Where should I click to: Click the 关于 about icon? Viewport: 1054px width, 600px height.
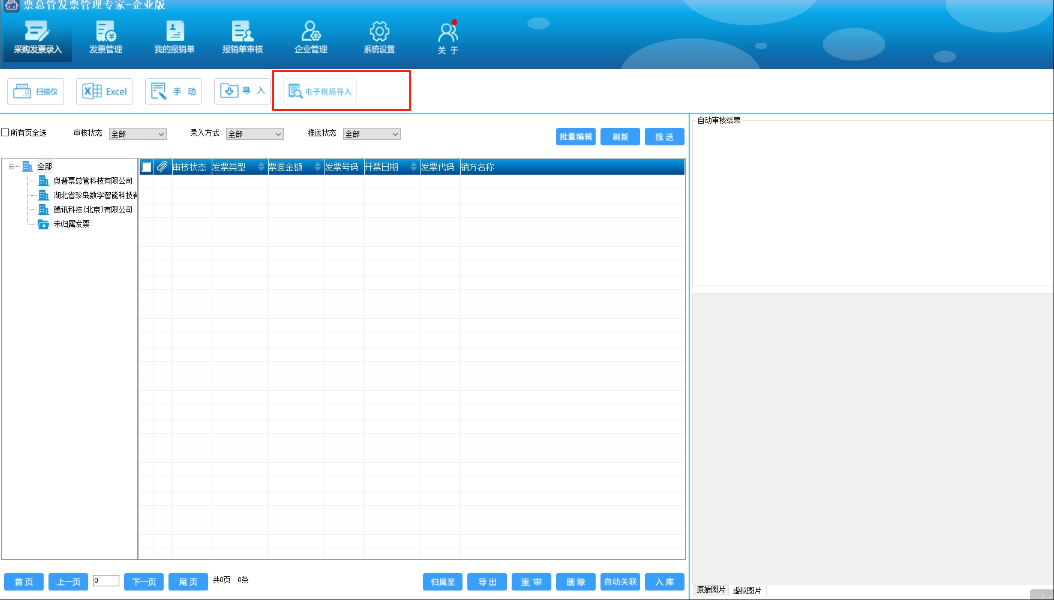pyautogui.click(x=447, y=37)
